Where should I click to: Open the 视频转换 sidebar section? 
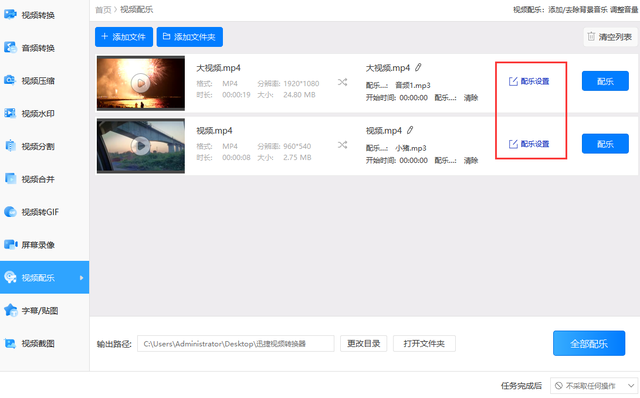[44, 15]
